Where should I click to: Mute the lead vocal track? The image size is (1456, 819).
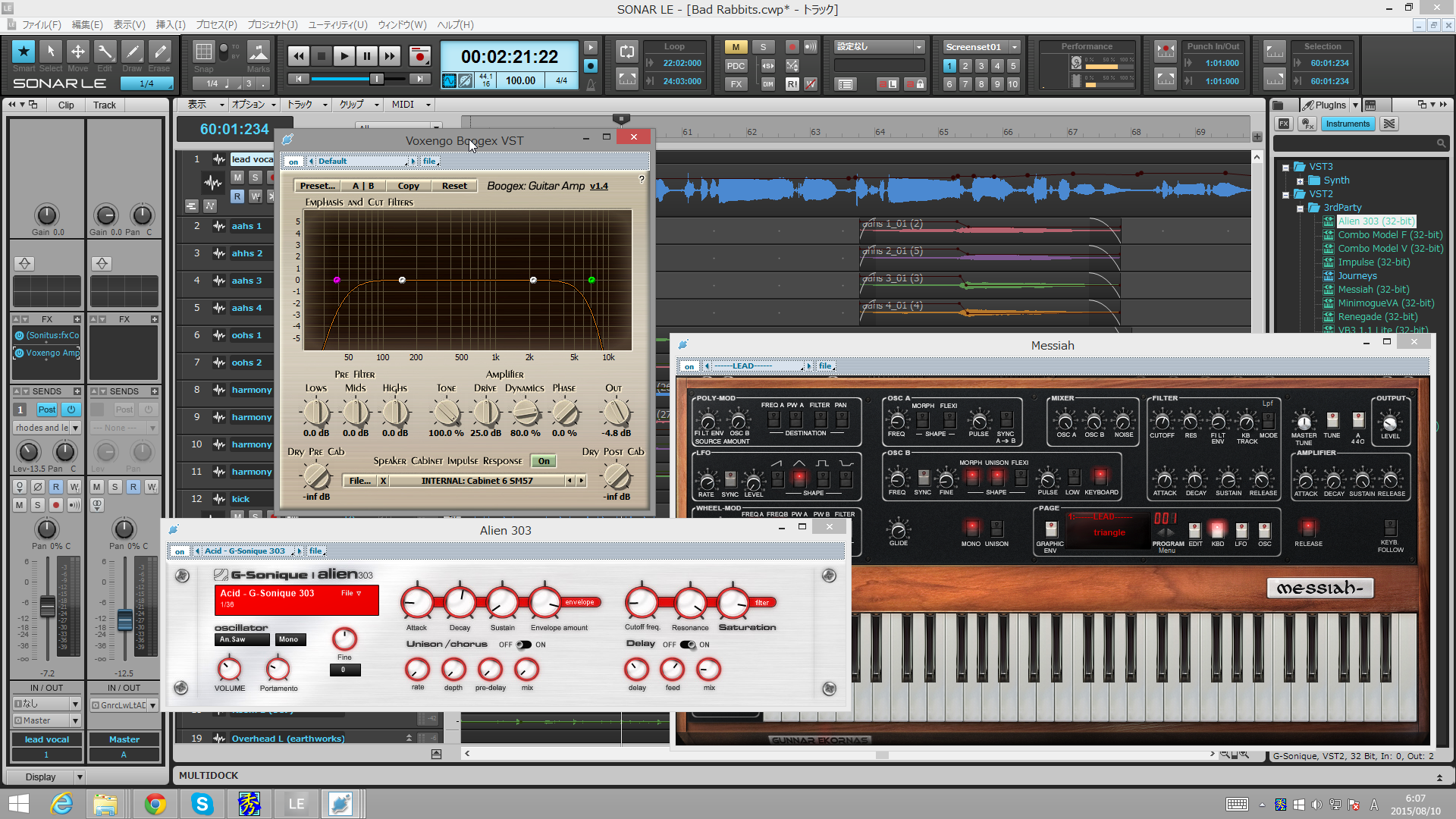tap(237, 177)
